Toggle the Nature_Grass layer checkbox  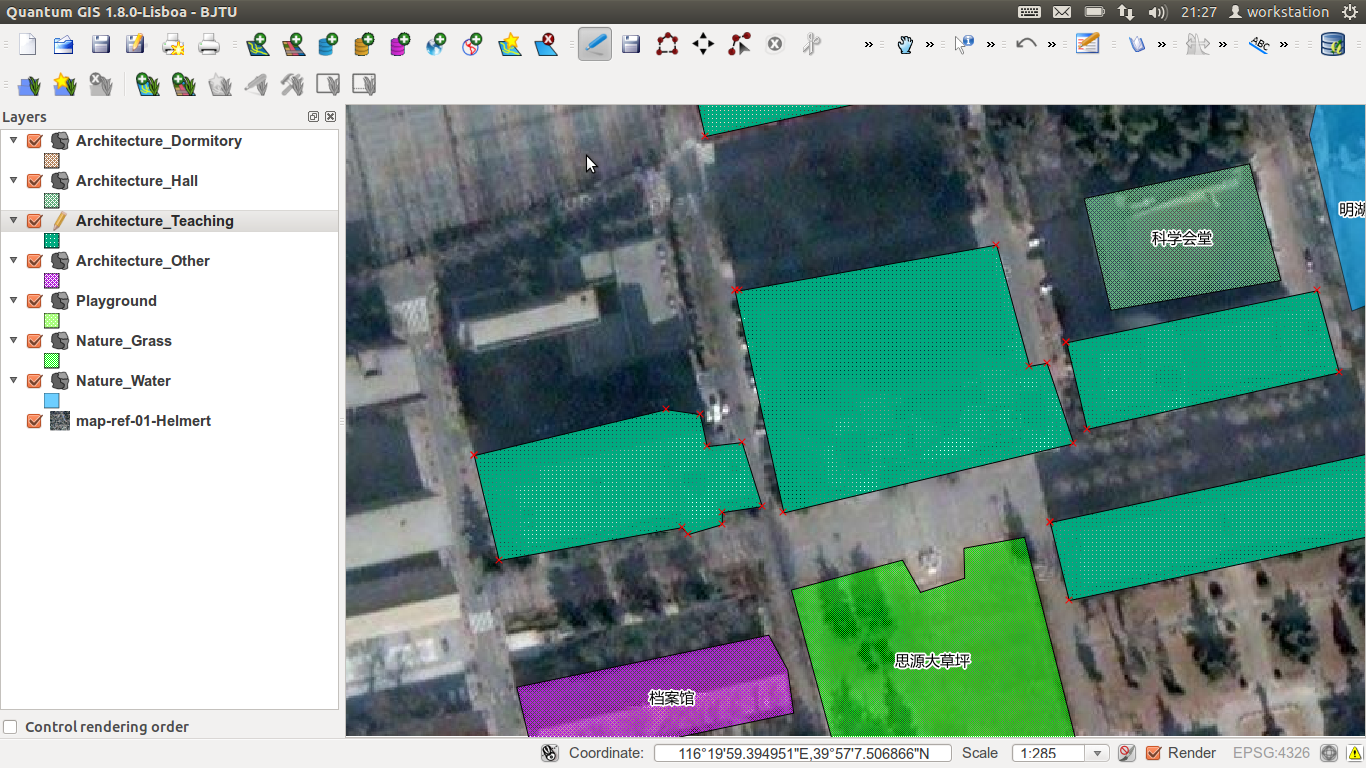[34, 341]
